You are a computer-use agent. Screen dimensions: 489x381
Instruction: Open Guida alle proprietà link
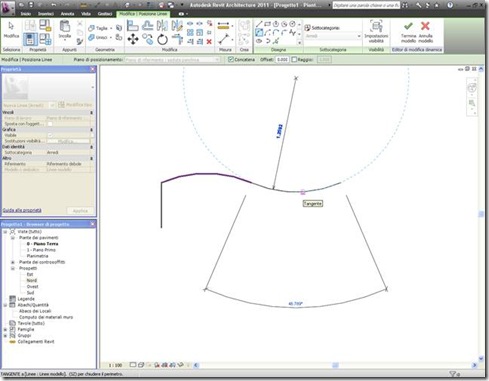tap(22, 210)
